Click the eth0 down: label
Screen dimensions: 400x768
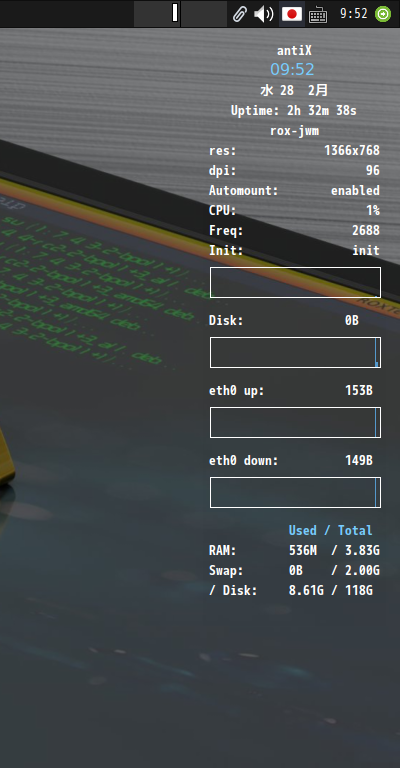tap(244, 461)
